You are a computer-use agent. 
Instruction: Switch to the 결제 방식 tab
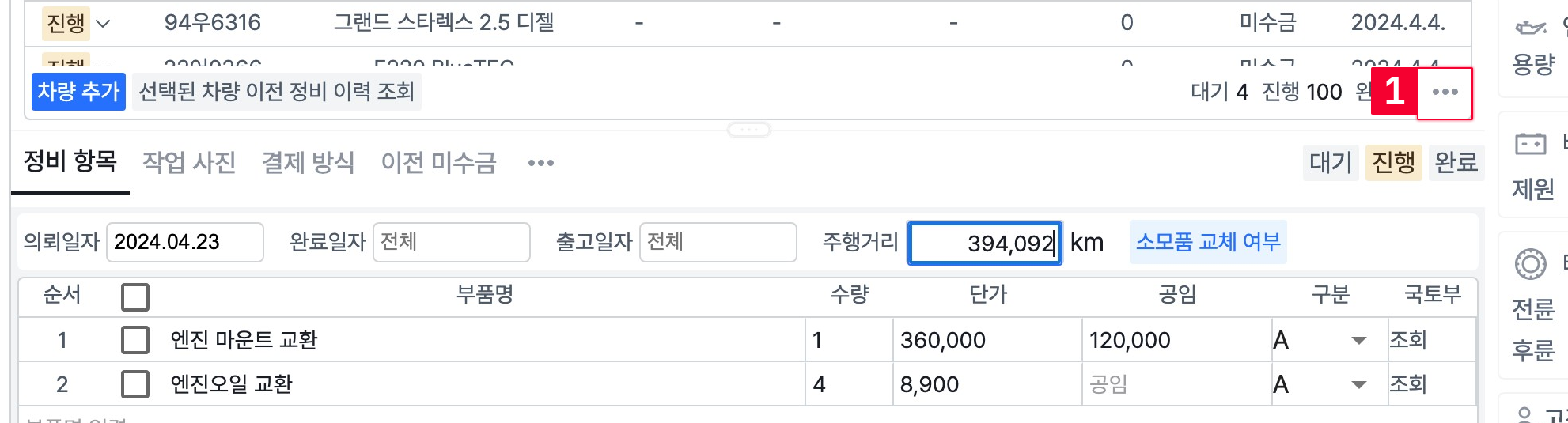coord(308,163)
